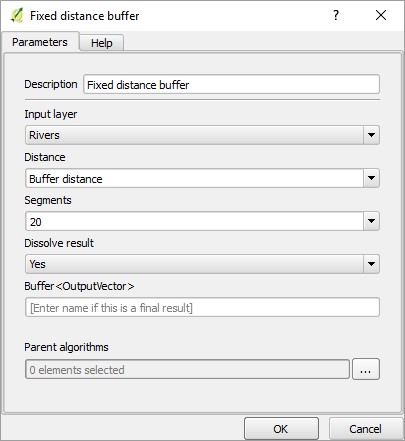Click the Buffer OutputVector name field
Image resolution: width=405 pixels, height=441 pixels.
pos(202,307)
